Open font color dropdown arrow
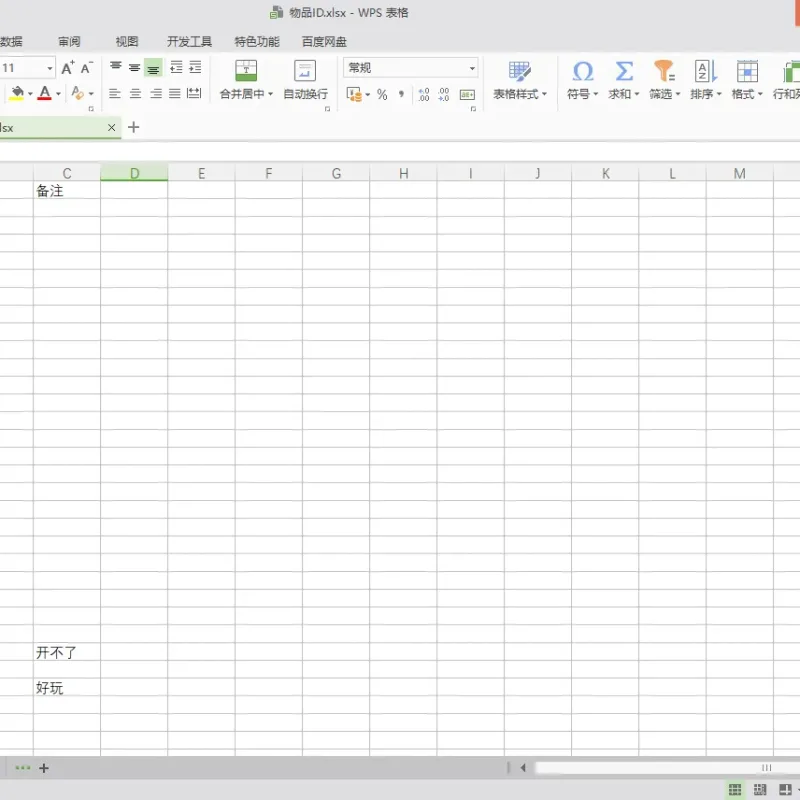 tap(58, 94)
